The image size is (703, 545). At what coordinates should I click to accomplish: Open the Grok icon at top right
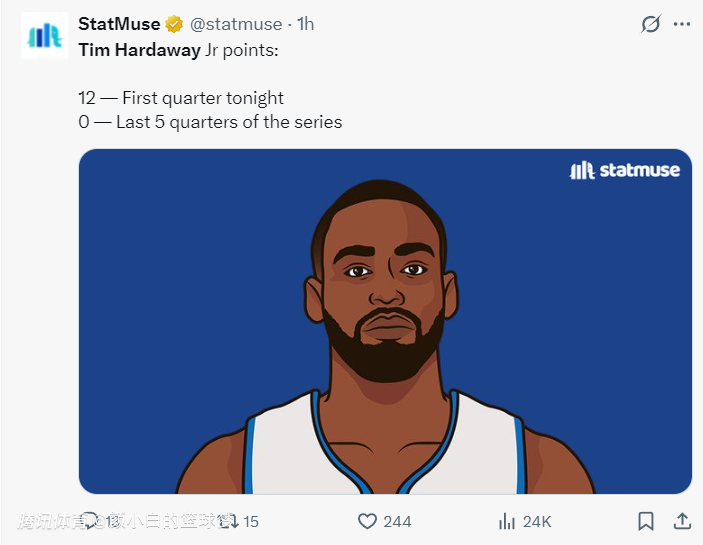coord(651,24)
